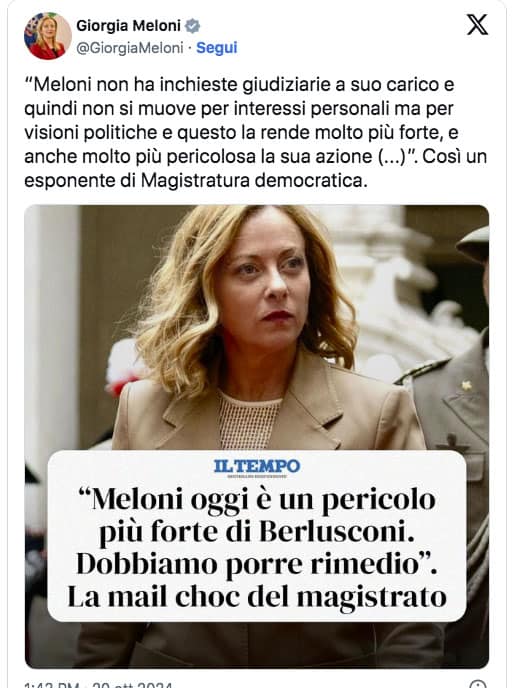Open Giorgia Meloni's profile avatar
518x688 pixels.
tap(48, 36)
